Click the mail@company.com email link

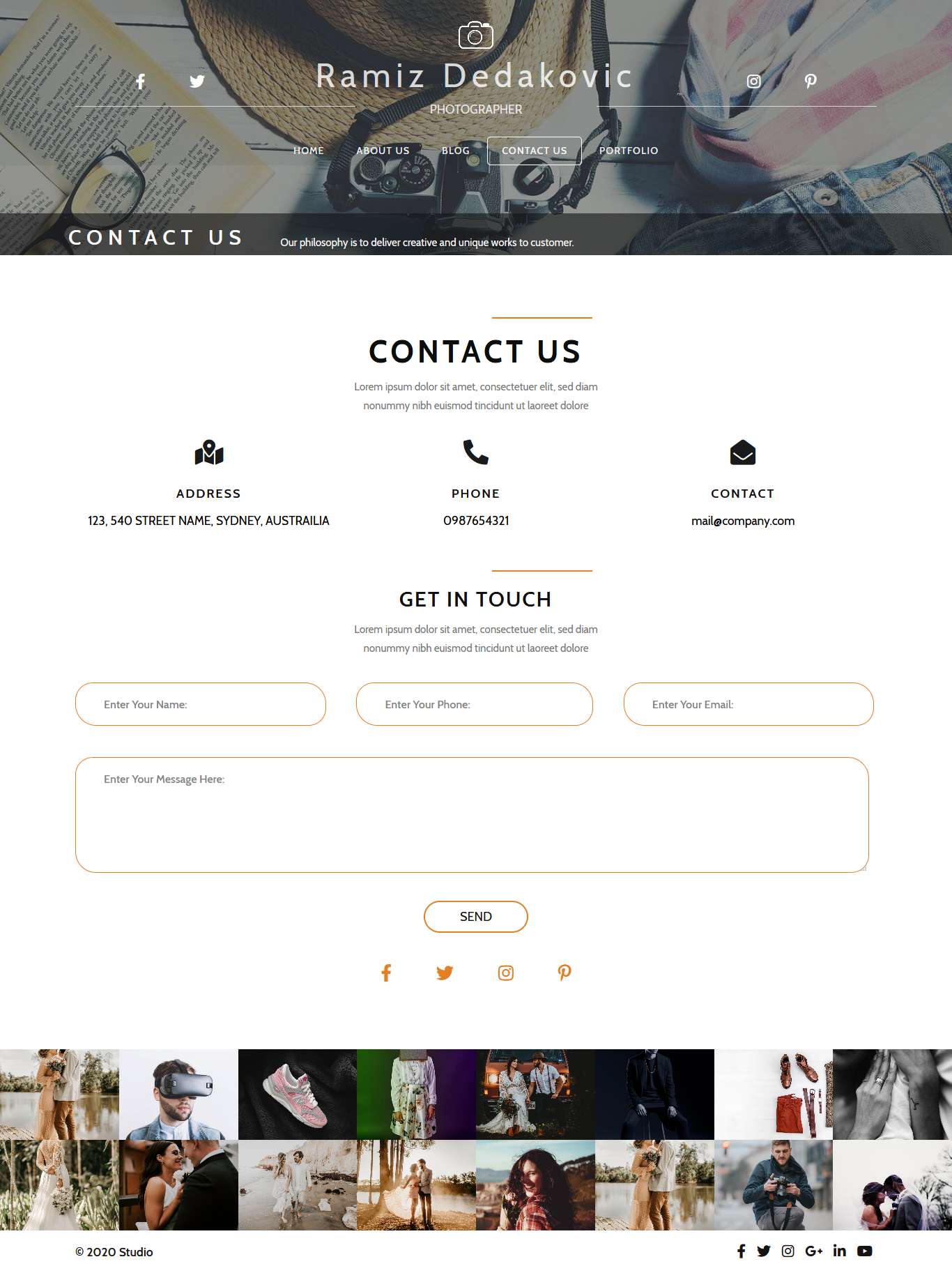click(743, 521)
